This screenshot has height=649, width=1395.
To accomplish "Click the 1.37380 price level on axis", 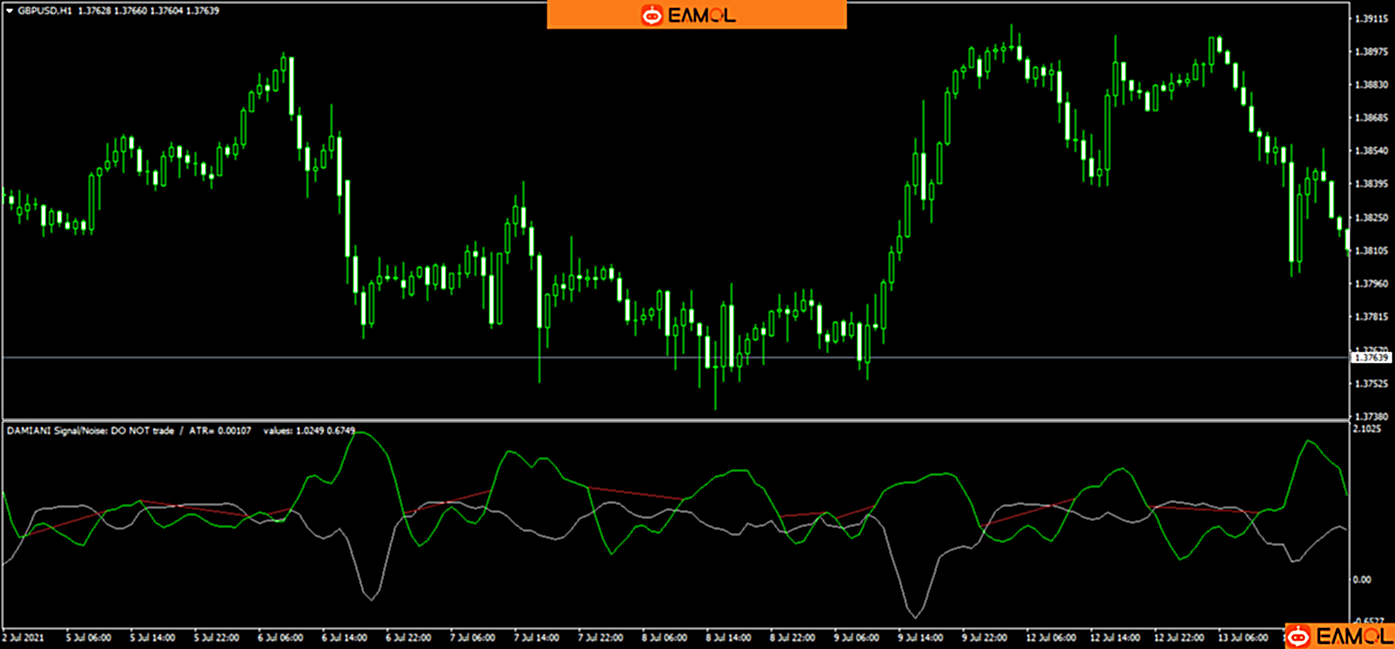I will (1369, 416).
